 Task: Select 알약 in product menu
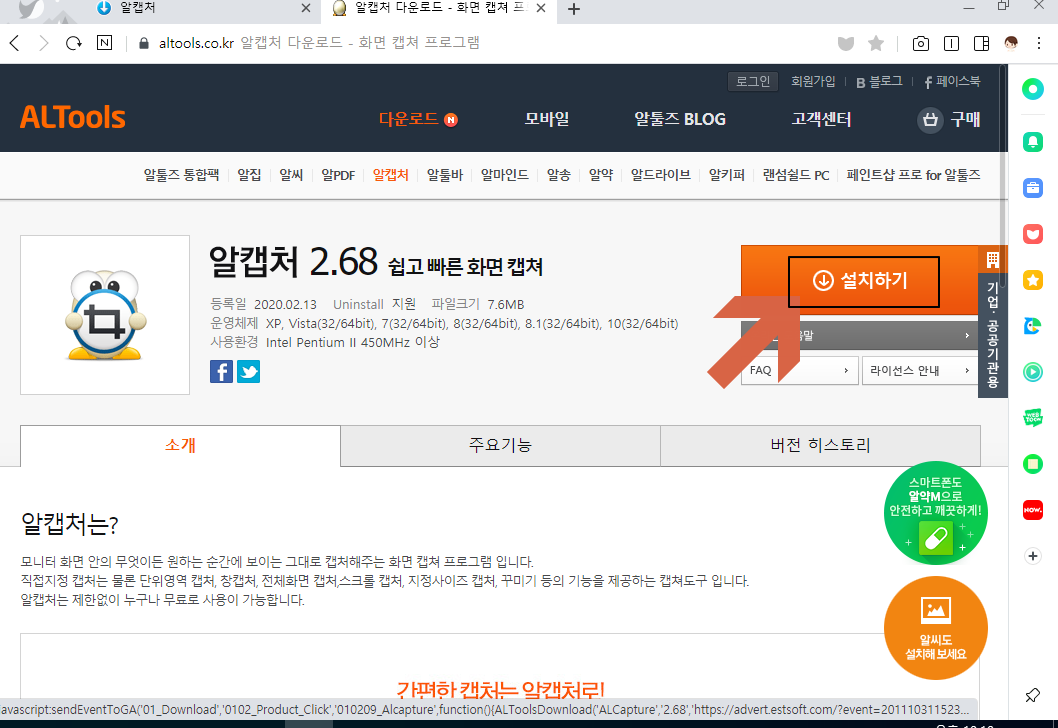pyautogui.click(x=601, y=175)
